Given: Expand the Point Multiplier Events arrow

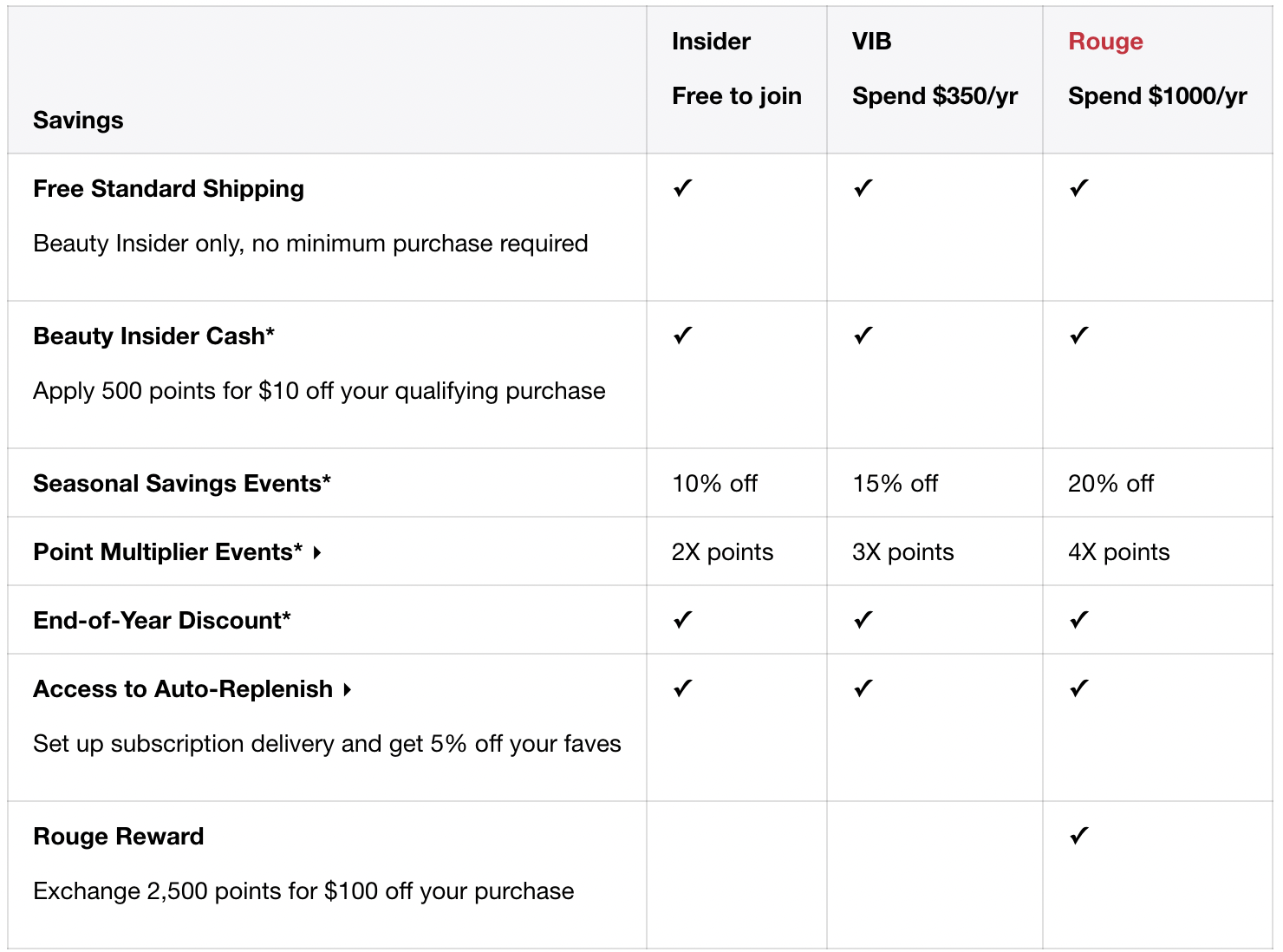Looking at the screenshot, I should point(318,552).
